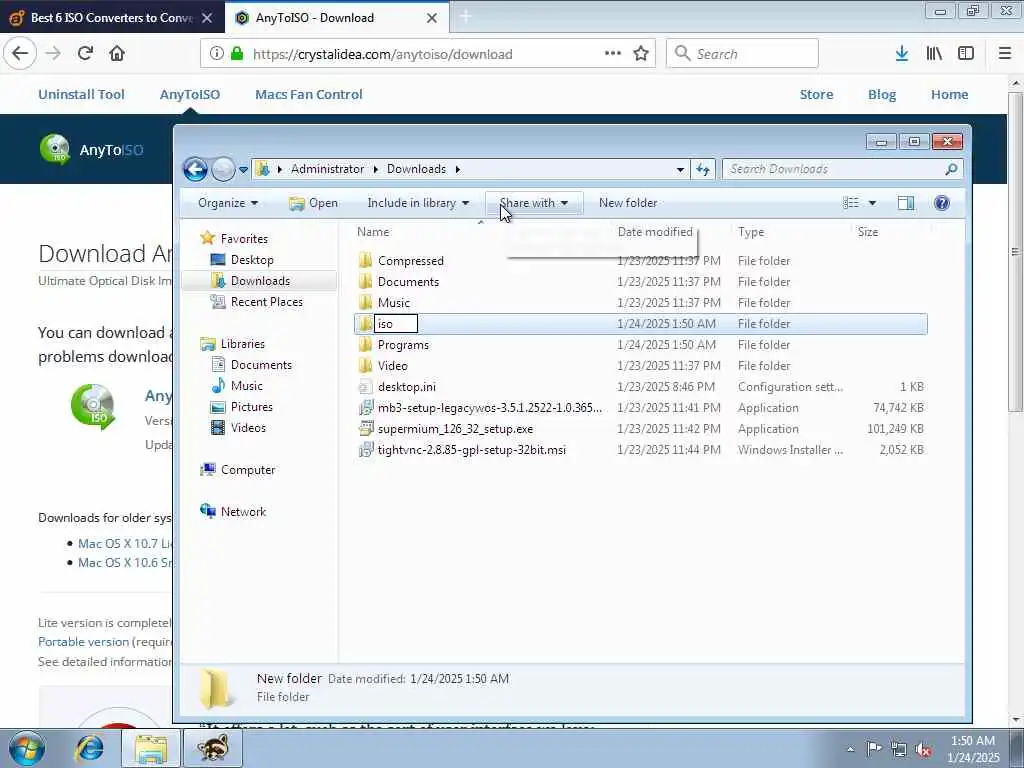Launch Internet Explorer from taskbar

pyautogui.click(x=90, y=748)
